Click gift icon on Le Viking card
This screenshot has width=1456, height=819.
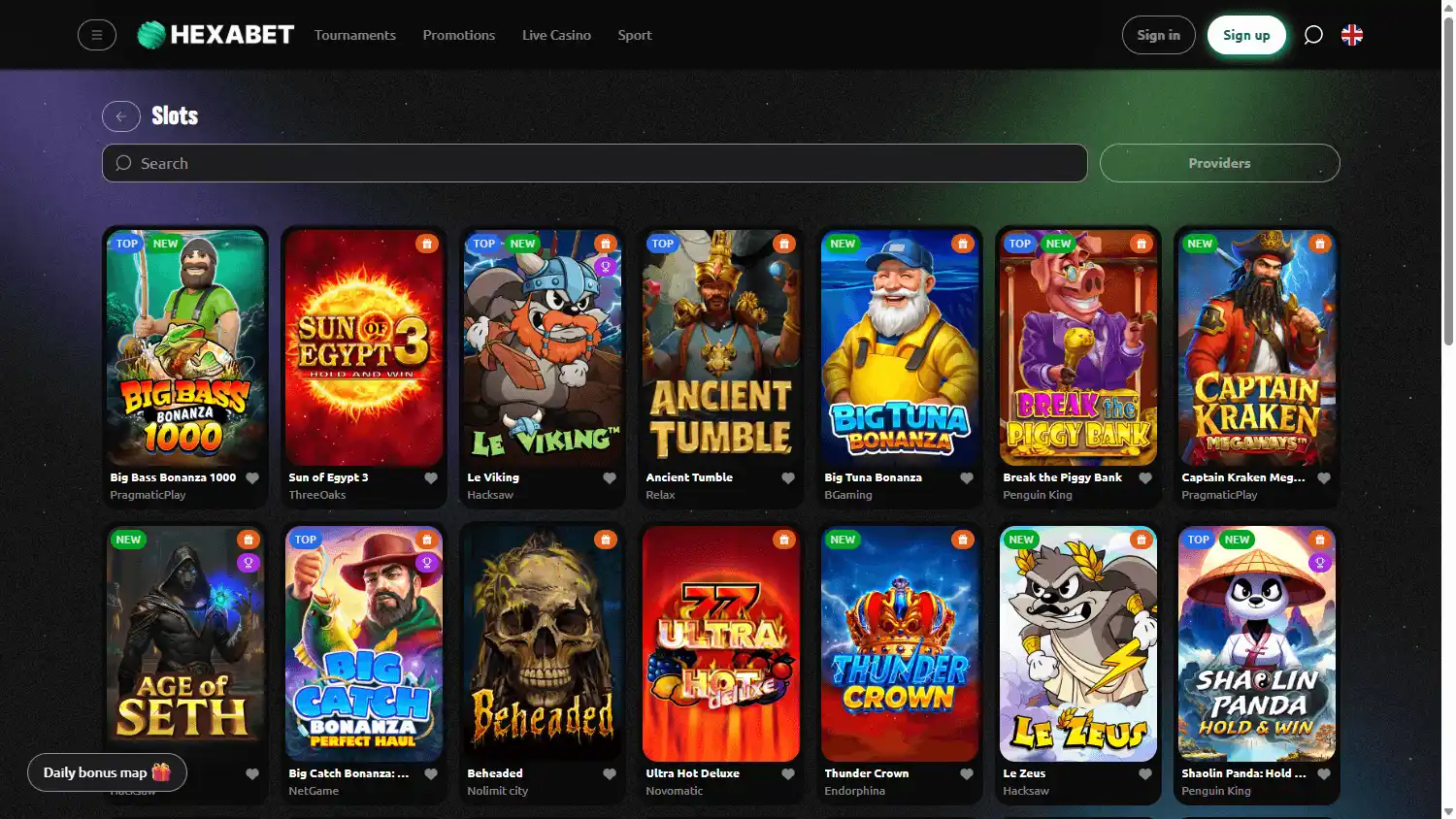[x=606, y=244]
